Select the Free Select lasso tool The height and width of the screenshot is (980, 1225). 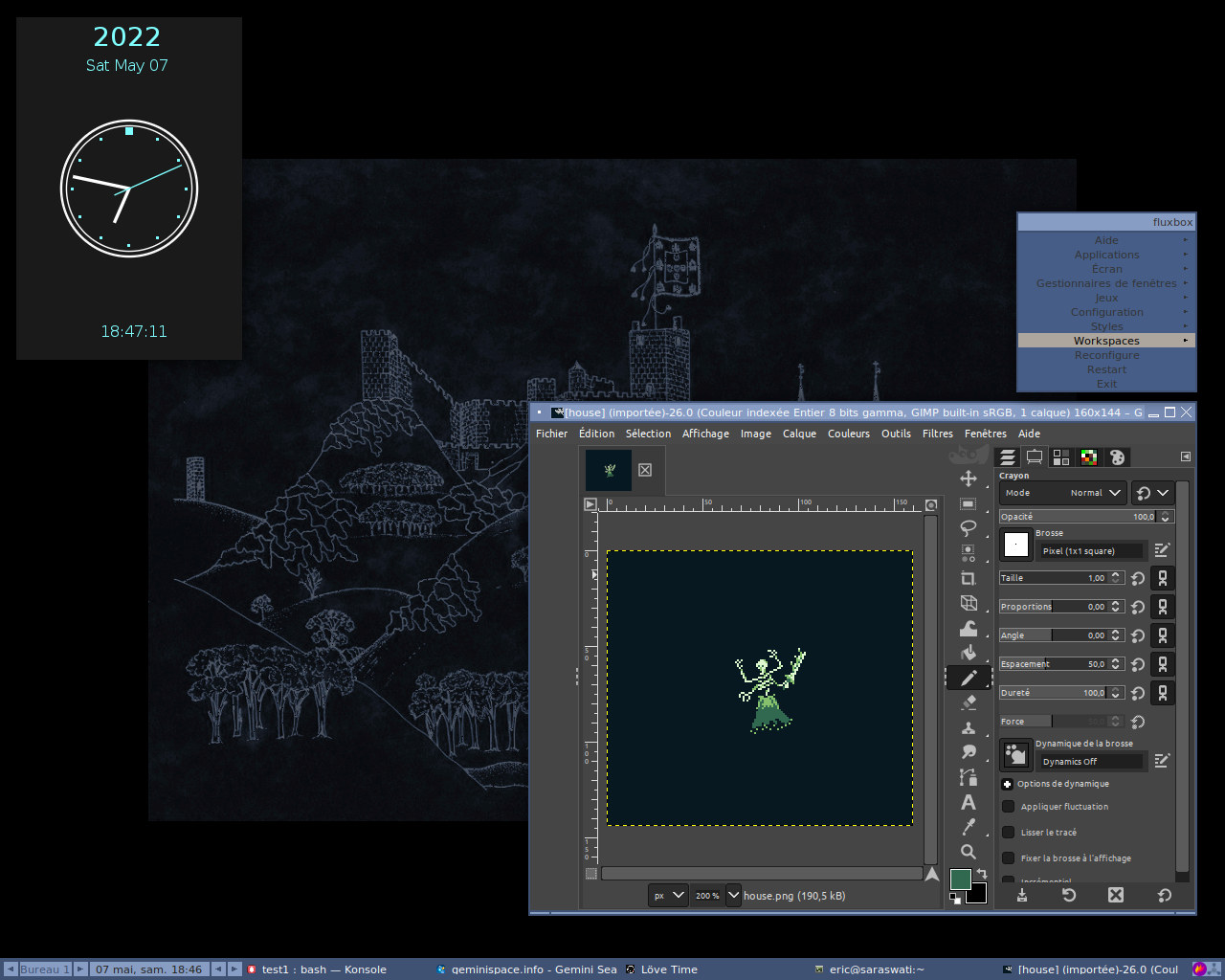969,527
